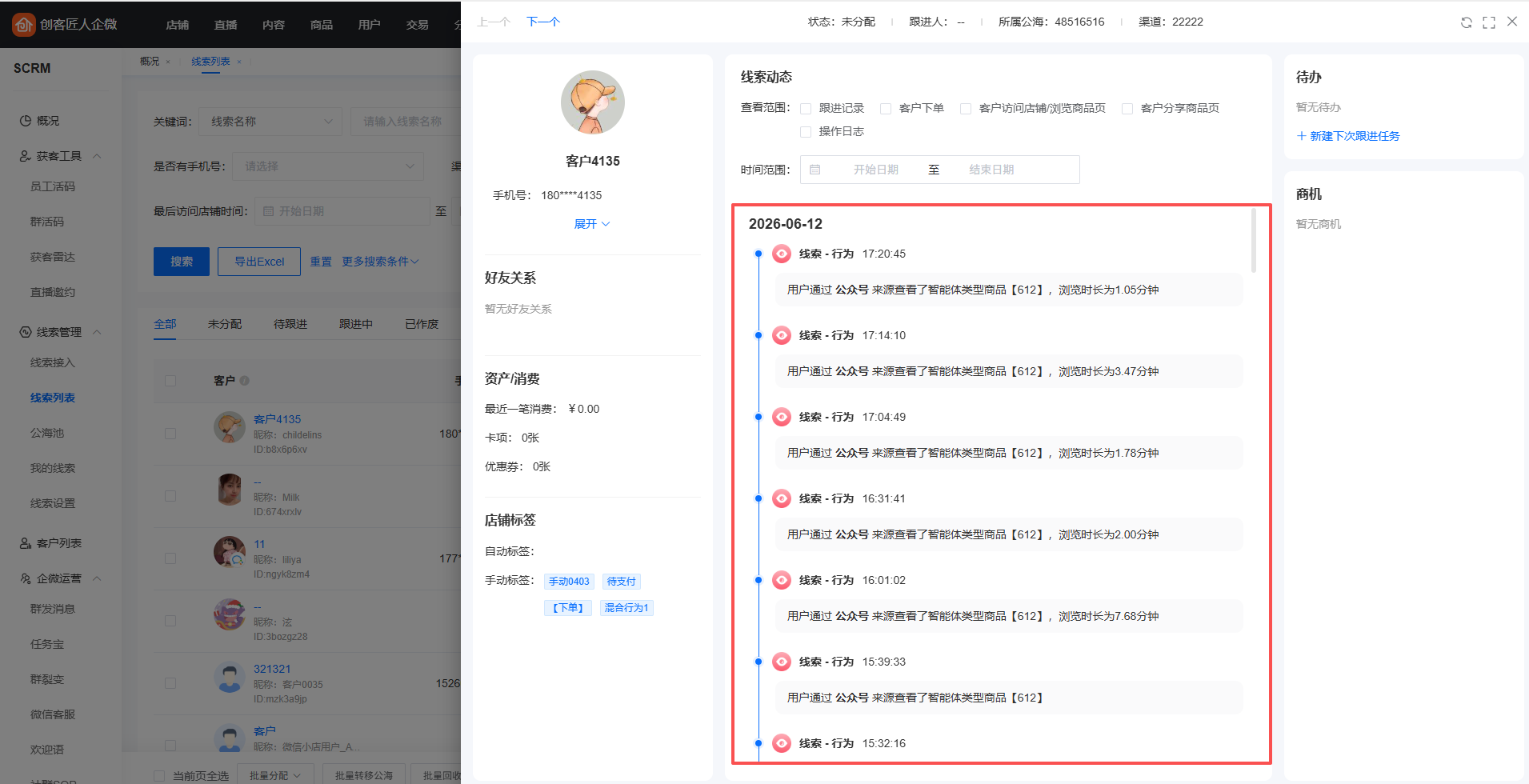
Task: Close the customer detail drawer
Action: click(x=1512, y=22)
